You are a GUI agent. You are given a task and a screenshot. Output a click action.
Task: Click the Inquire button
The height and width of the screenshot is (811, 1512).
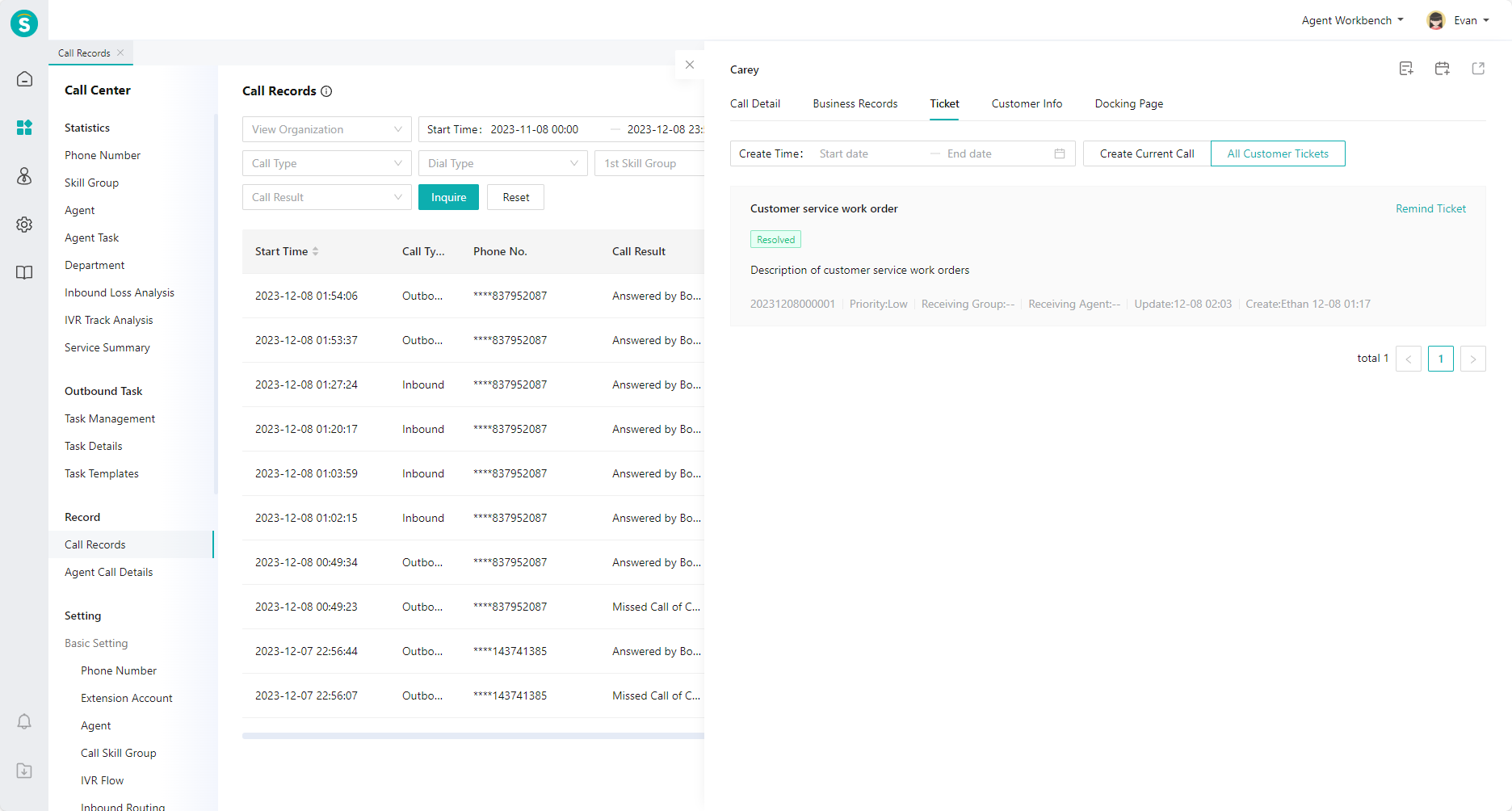448,197
